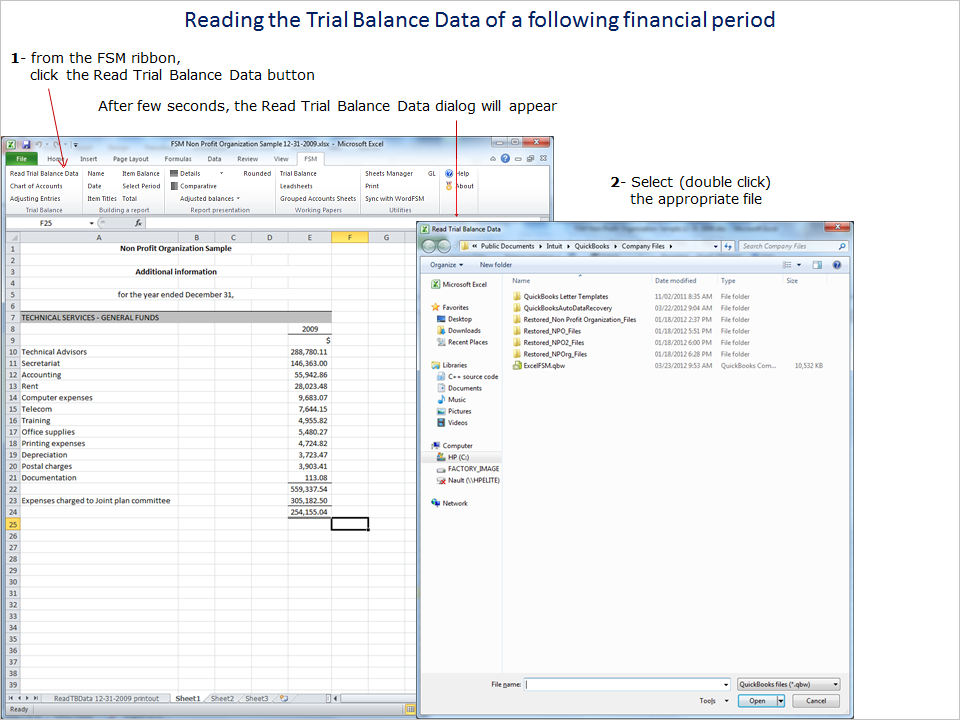
Task: Select Network in navigation pane
Action: pos(449,503)
